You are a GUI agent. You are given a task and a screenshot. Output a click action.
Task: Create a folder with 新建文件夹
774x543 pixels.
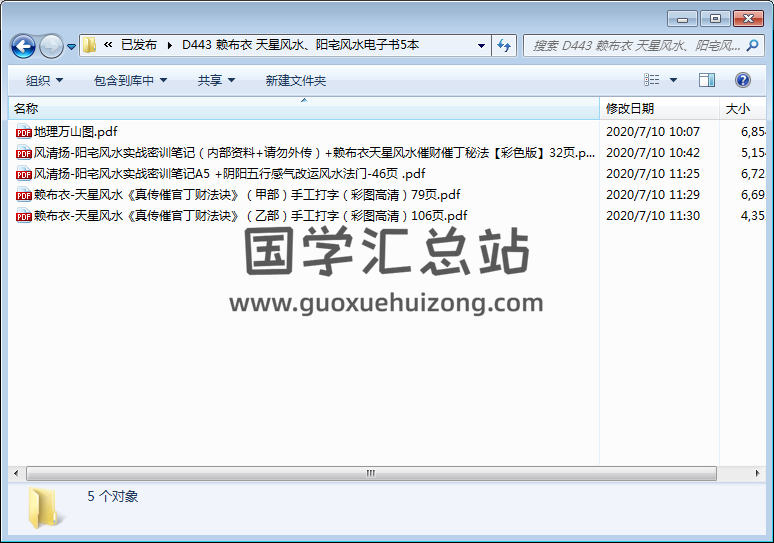point(296,80)
